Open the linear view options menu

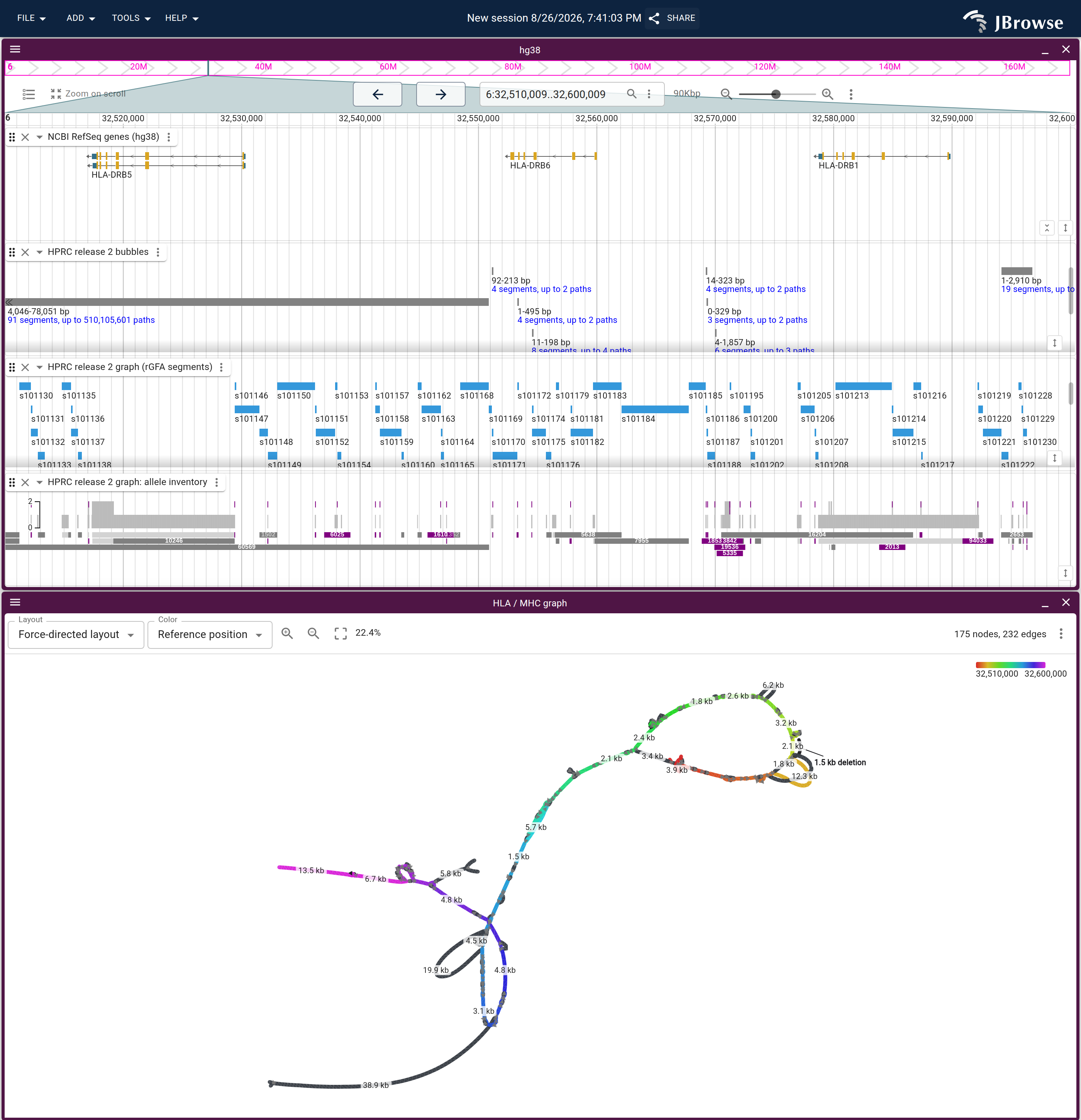(851, 94)
